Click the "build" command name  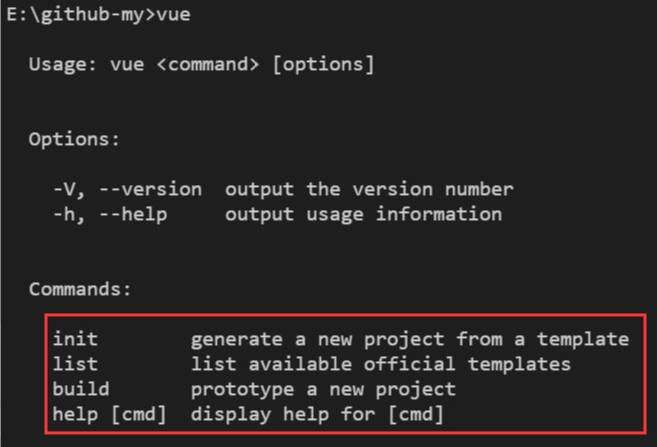point(81,388)
